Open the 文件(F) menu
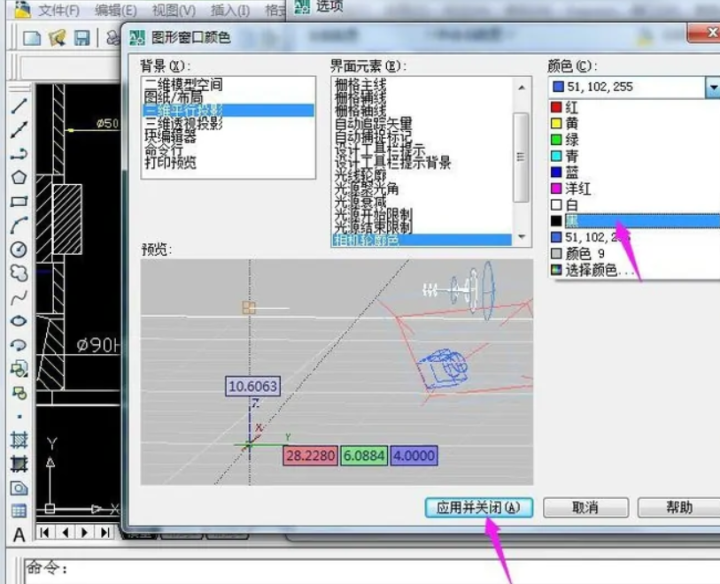This screenshot has width=720, height=584. pos(58,10)
